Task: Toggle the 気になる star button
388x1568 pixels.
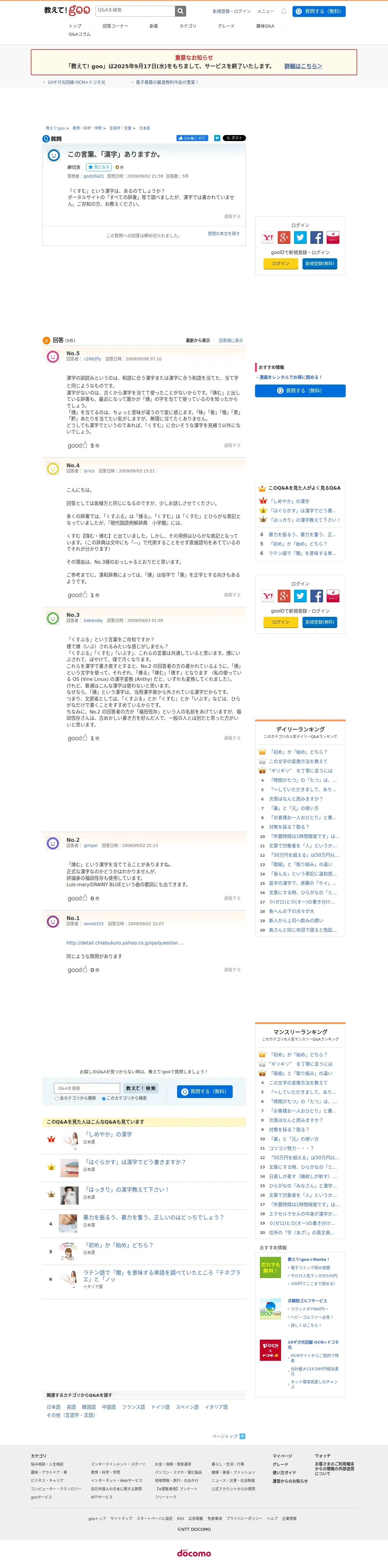Action: (98, 167)
